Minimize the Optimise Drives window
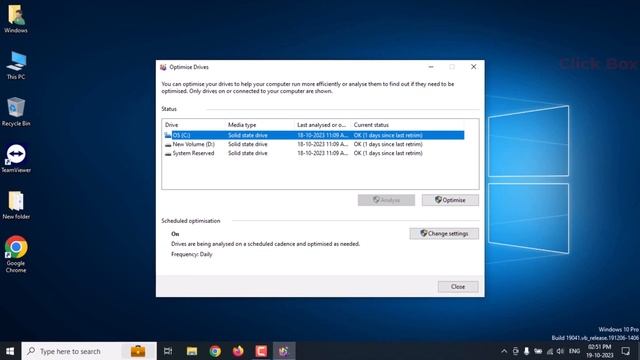This screenshot has width=640, height=360. [431, 67]
